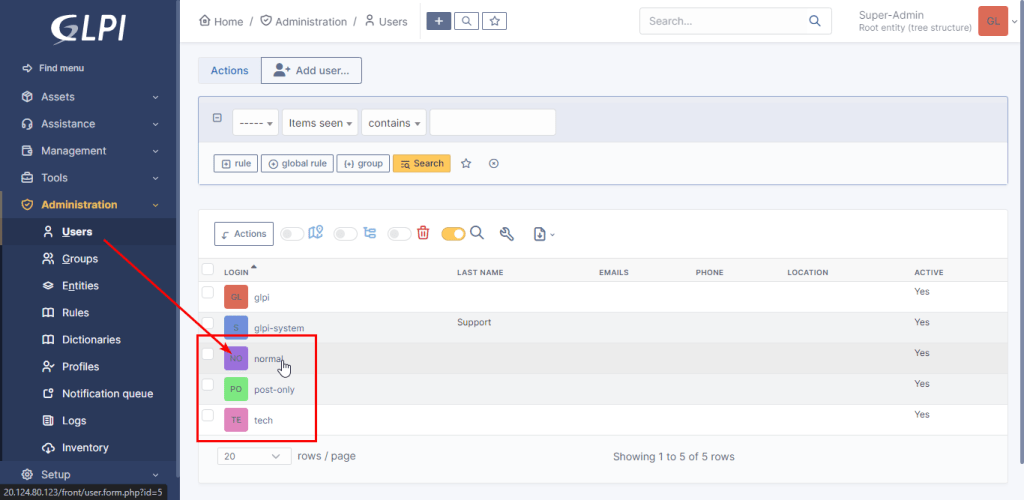Tick the checkbox for normal row

(x=208, y=354)
